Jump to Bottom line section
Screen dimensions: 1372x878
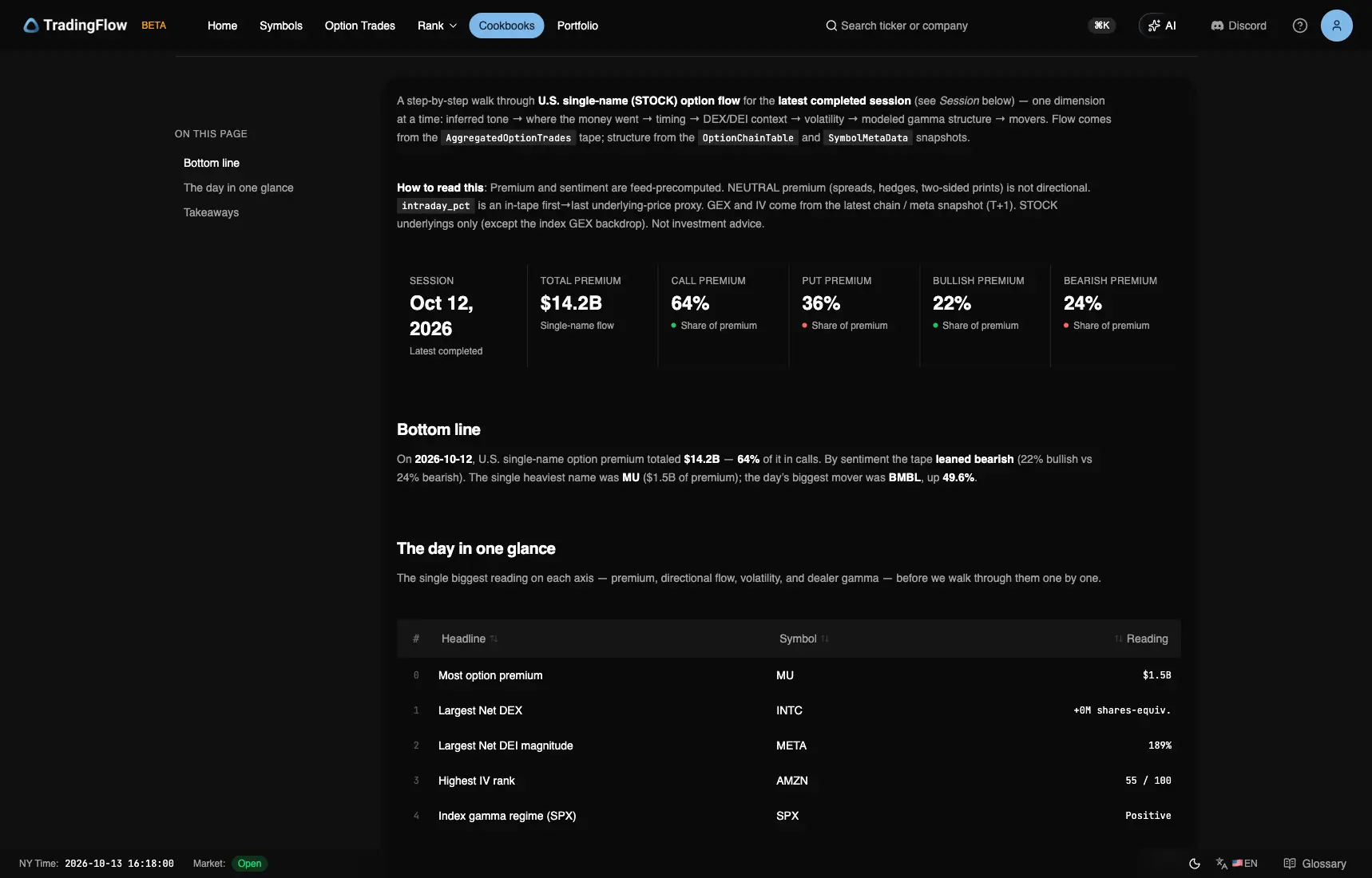(212, 163)
